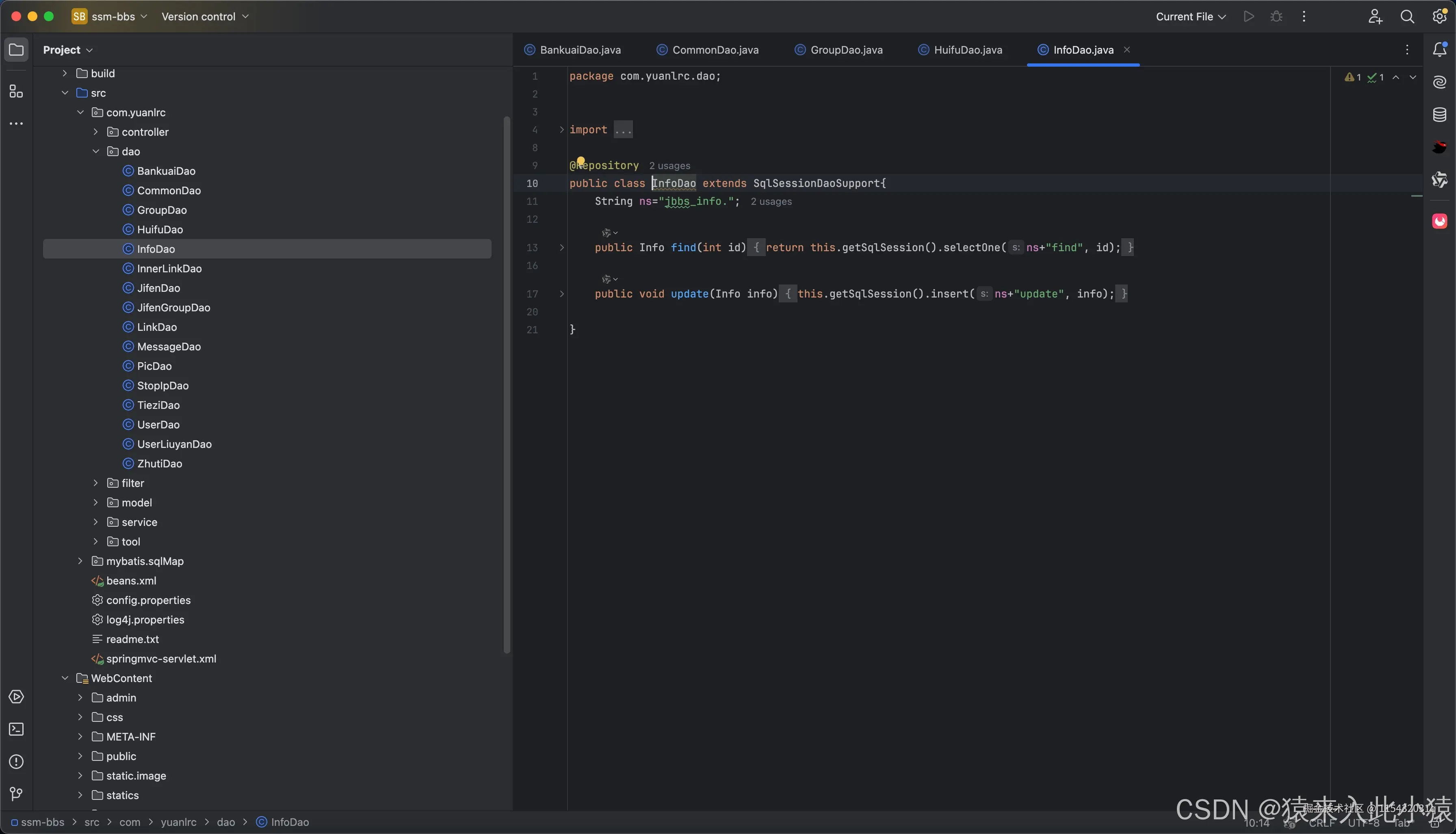Image resolution: width=1456 pixels, height=834 pixels.
Task: Go to previous highlighted error arrow
Action: click(x=1396, y=77)
